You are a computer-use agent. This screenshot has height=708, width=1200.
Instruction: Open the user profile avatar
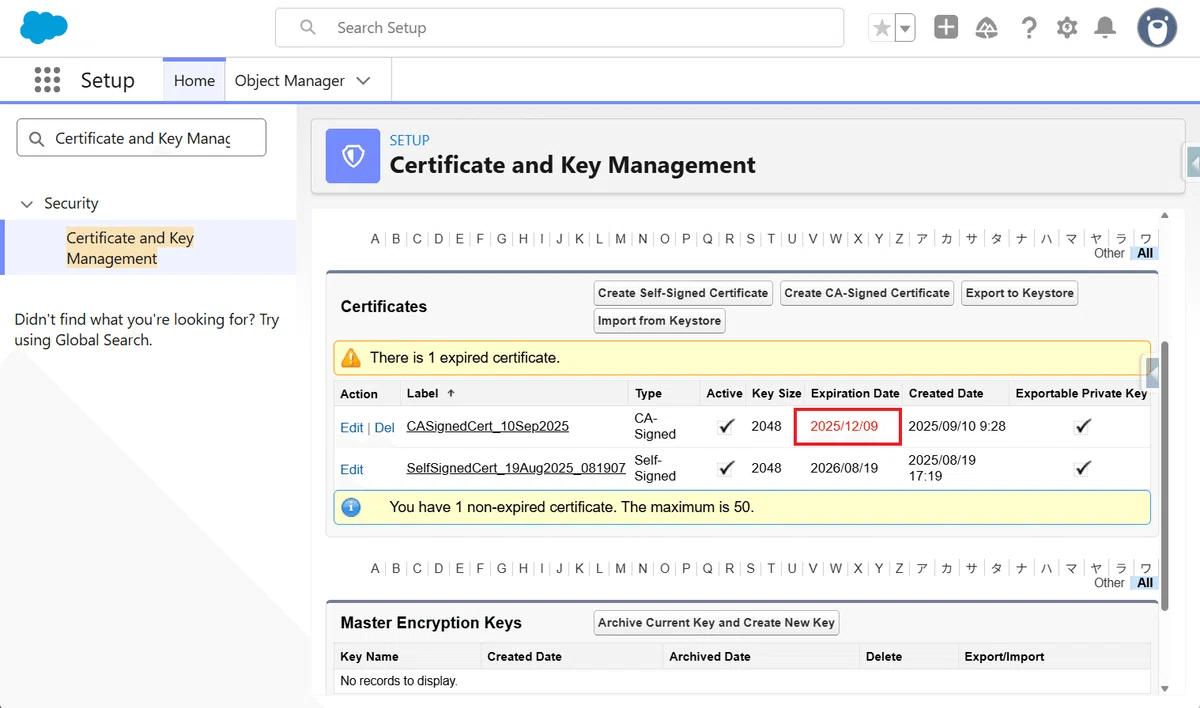1157,28
